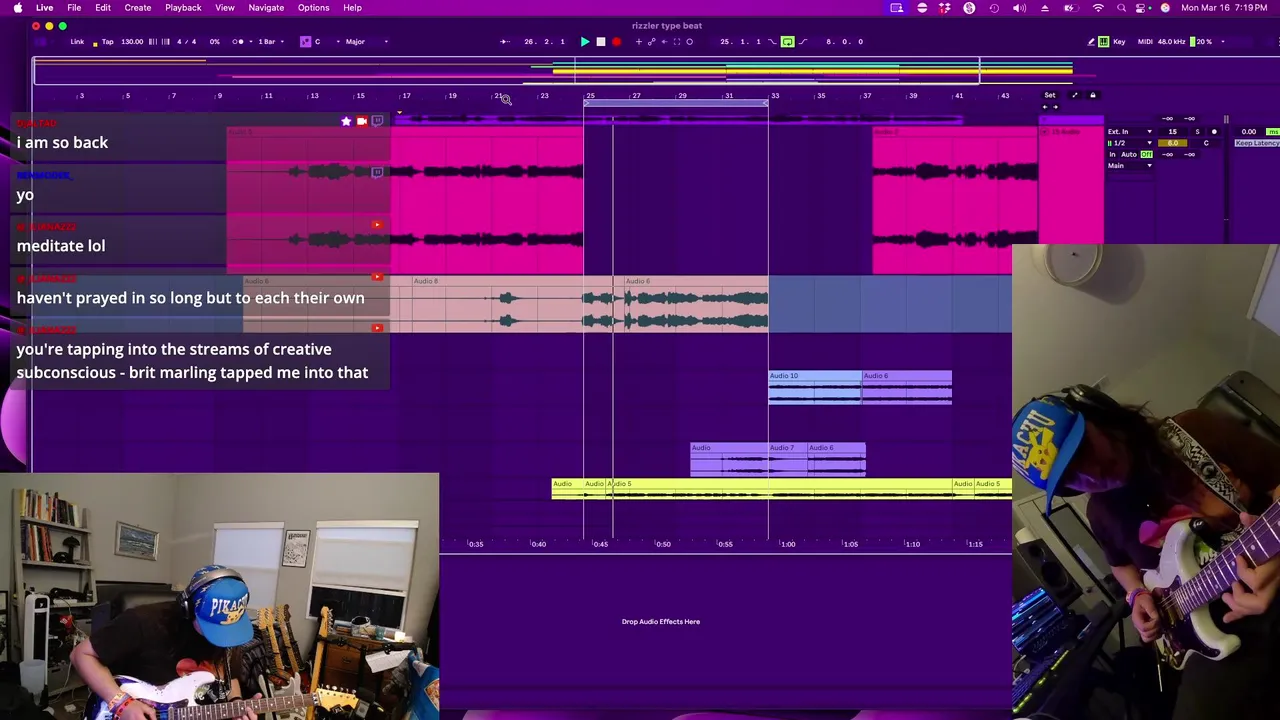Open the Major scale dropdown
This screenshot has height=720, width=1280.
coord(366,41)
